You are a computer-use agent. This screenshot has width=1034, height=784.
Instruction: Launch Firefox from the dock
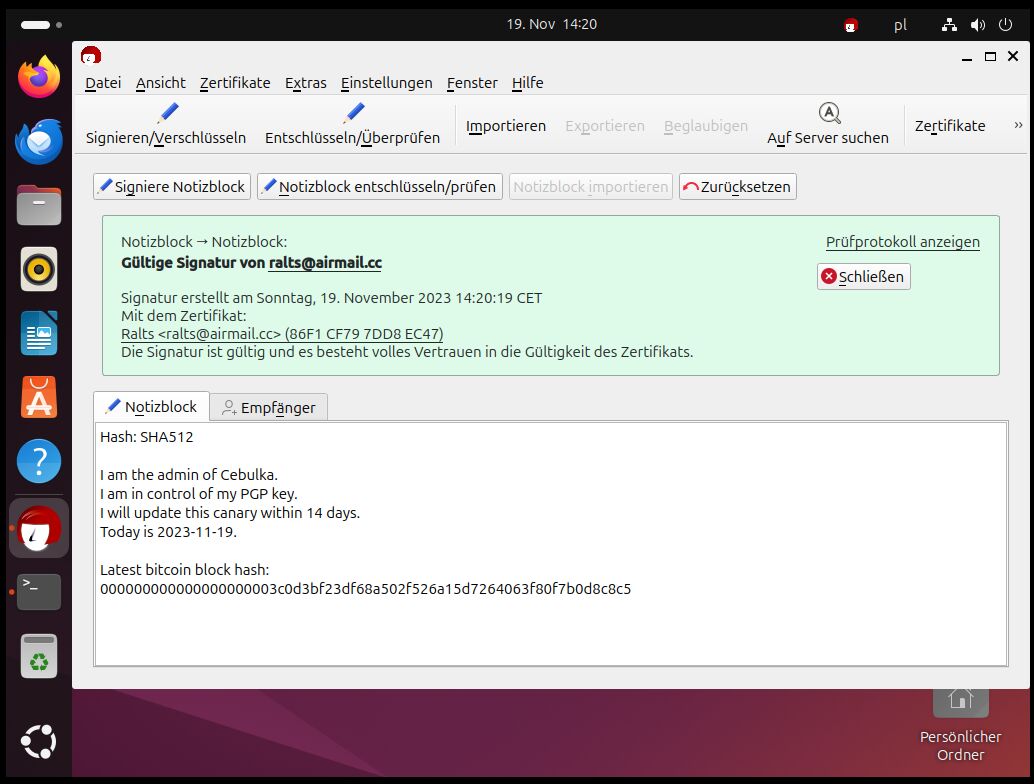39,78
